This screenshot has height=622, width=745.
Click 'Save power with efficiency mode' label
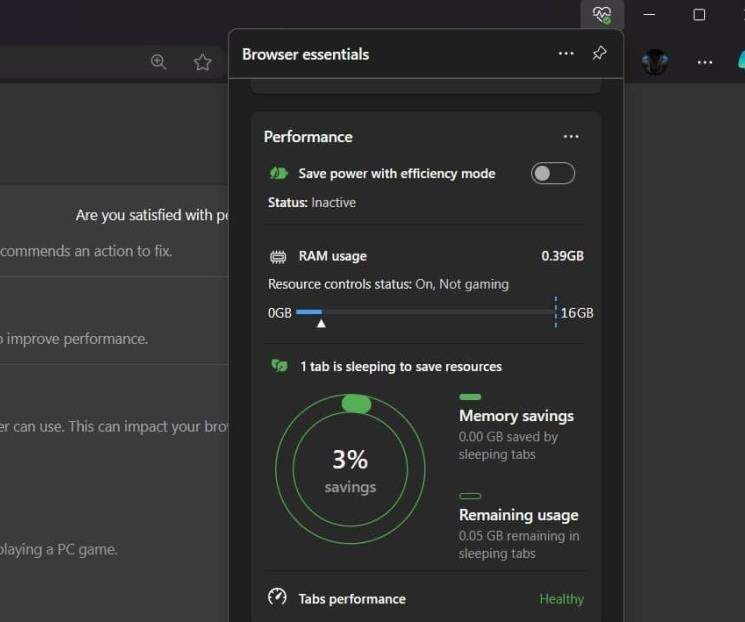(397, 174)
